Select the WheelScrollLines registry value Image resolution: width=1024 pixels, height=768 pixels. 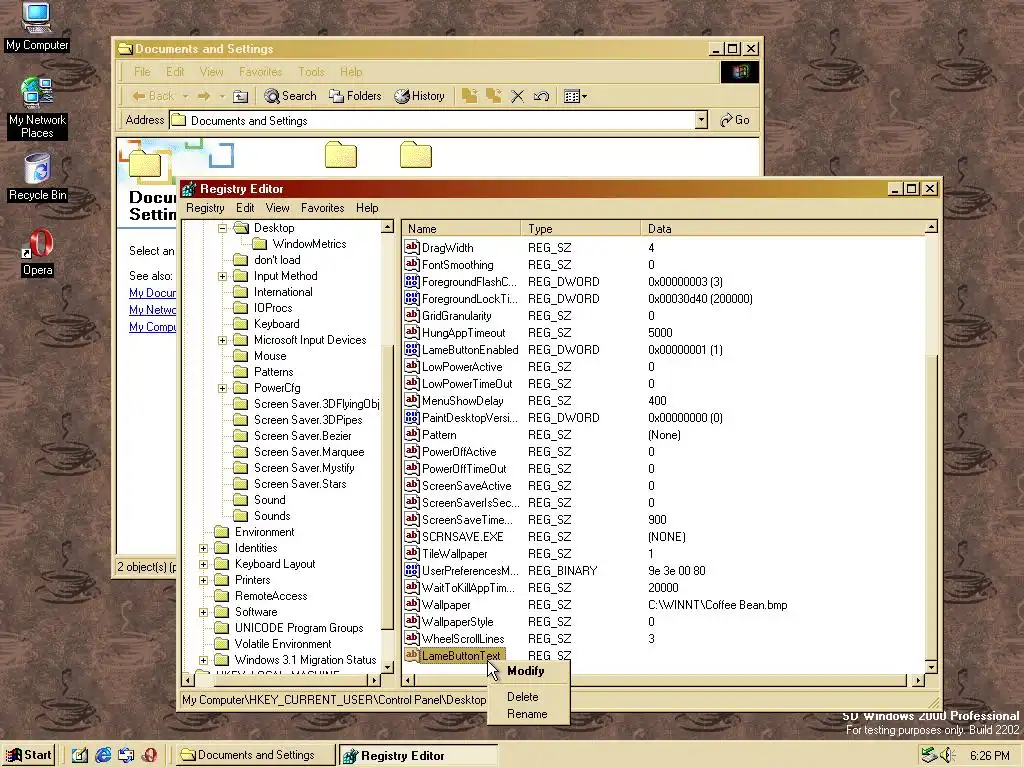[x=455, y=639]
